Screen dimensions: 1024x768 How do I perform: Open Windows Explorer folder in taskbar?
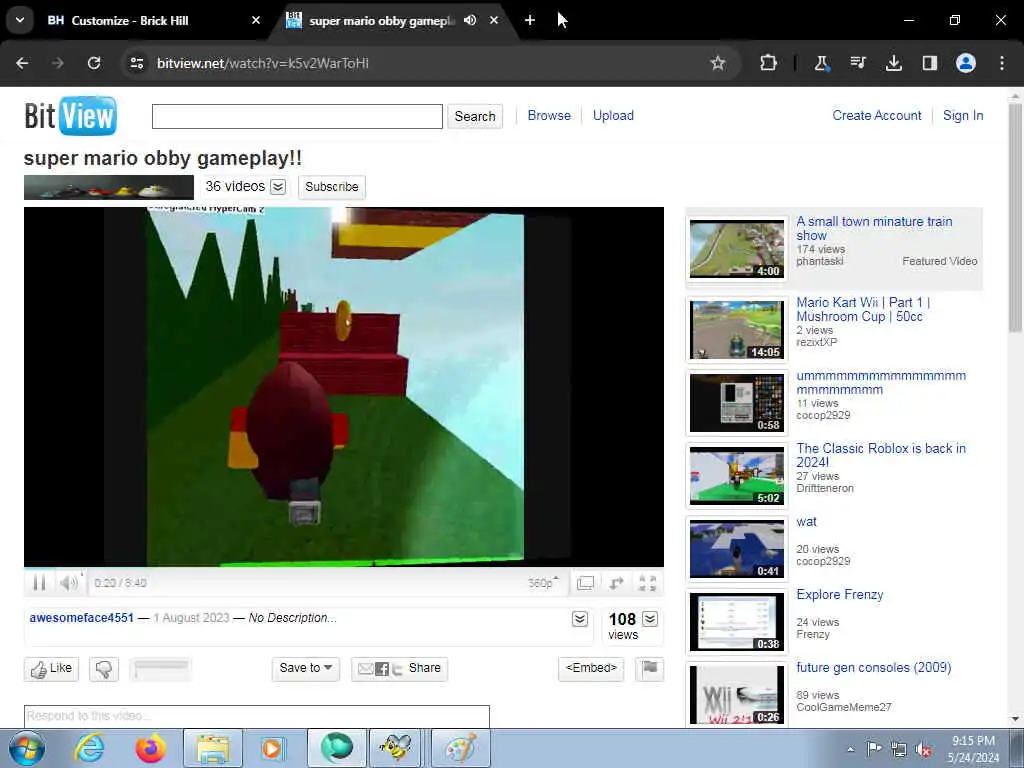tap(213, 748)
